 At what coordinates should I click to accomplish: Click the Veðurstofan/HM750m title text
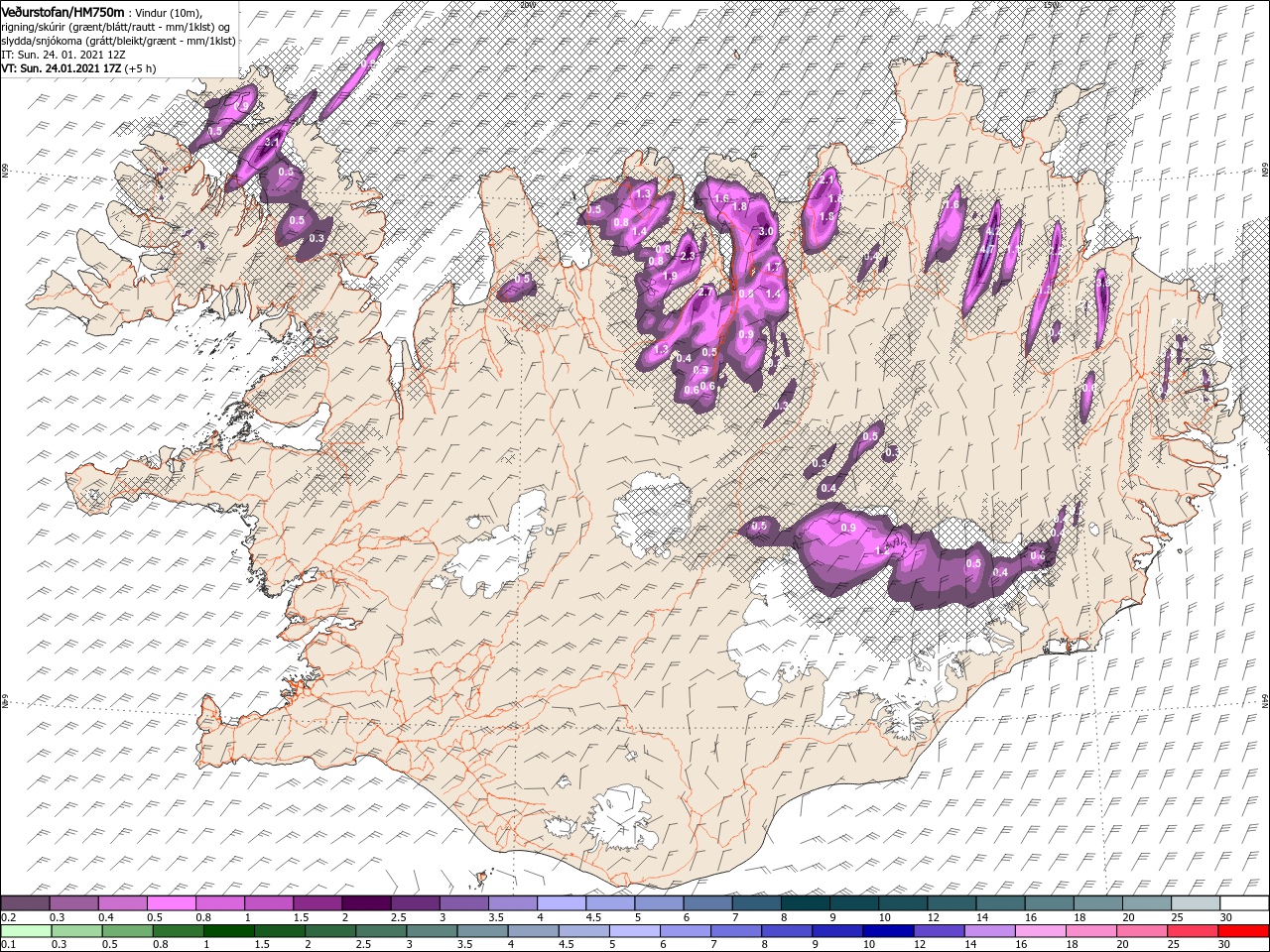coord(63,11)
